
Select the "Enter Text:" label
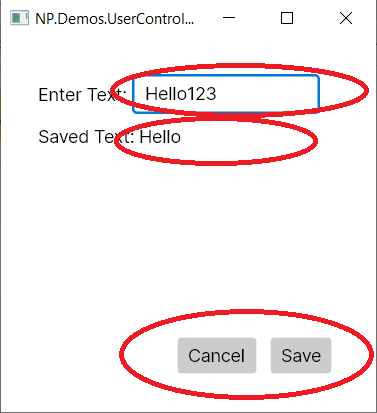(x=82, y=95)
